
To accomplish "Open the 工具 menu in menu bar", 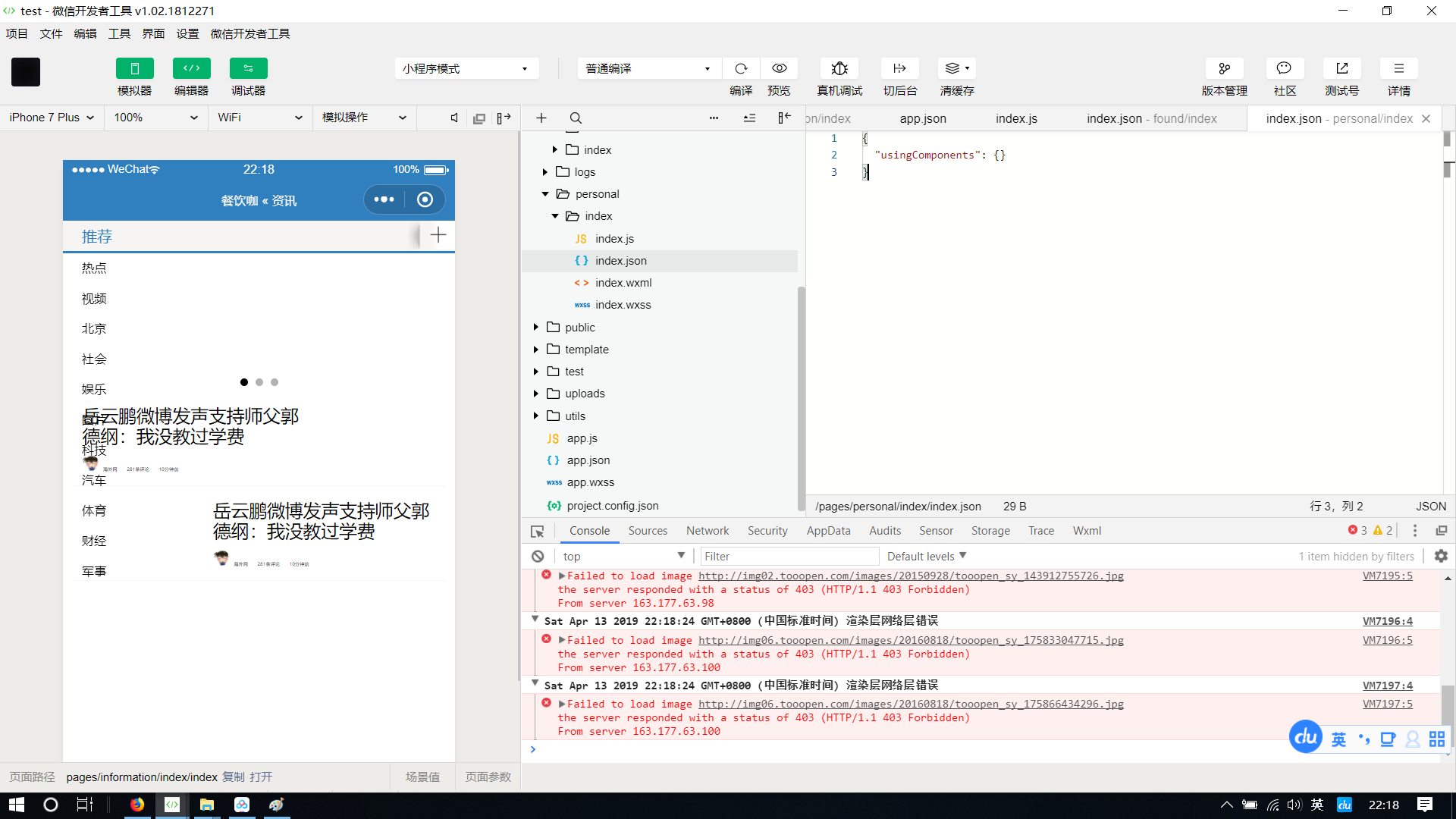I will click(119, 33).
